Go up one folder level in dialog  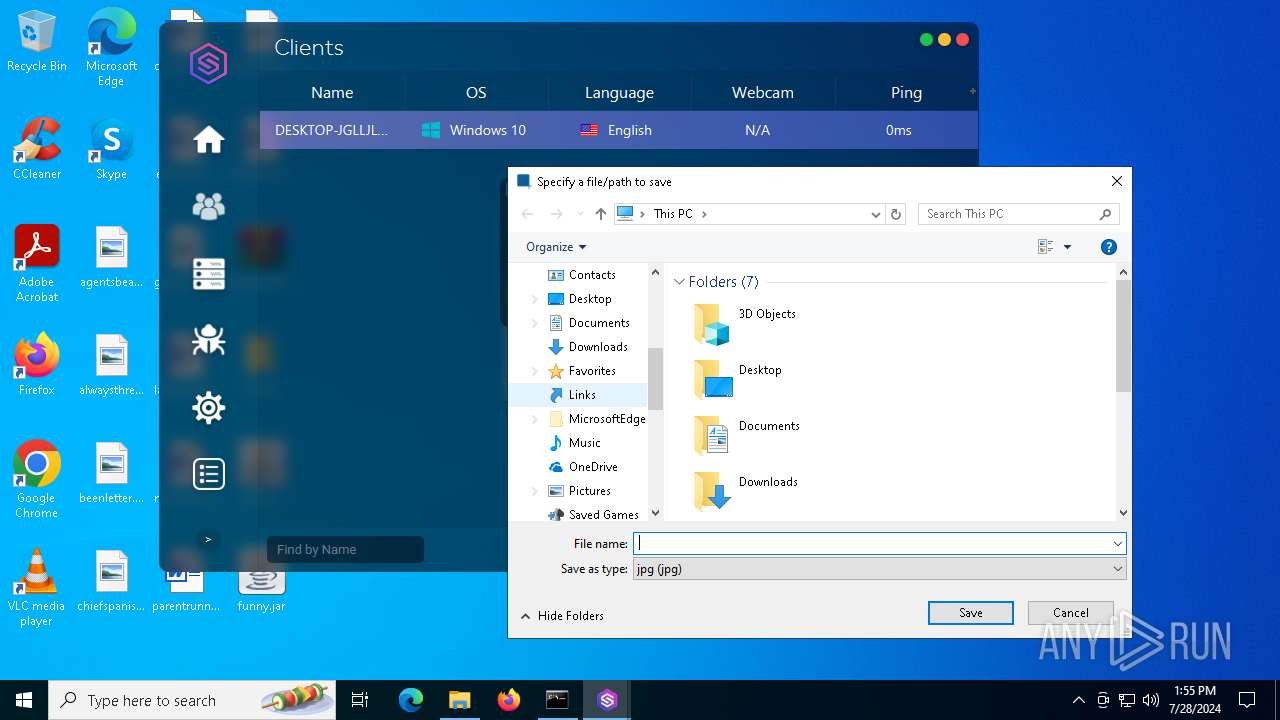click(x=600, y=214)
